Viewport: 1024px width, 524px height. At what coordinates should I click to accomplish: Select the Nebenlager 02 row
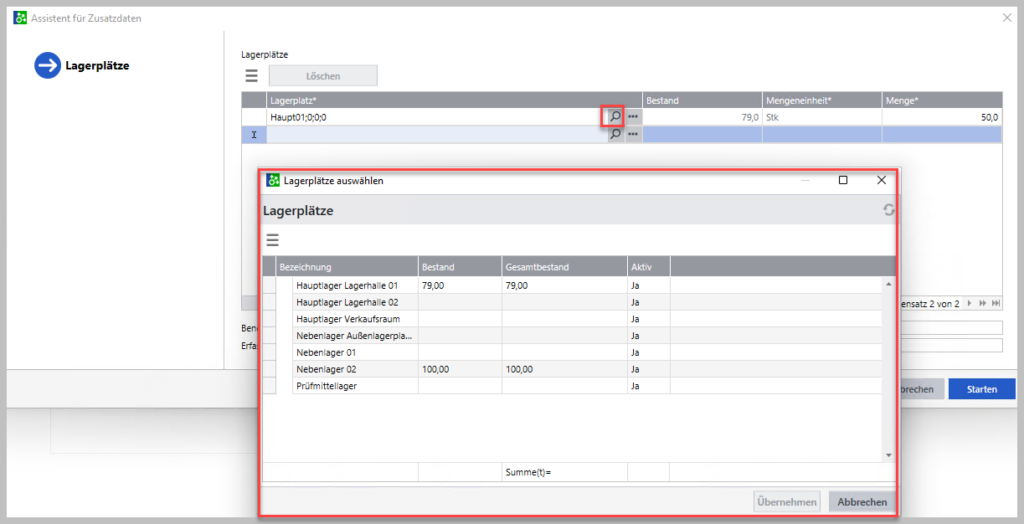point(573,369)
